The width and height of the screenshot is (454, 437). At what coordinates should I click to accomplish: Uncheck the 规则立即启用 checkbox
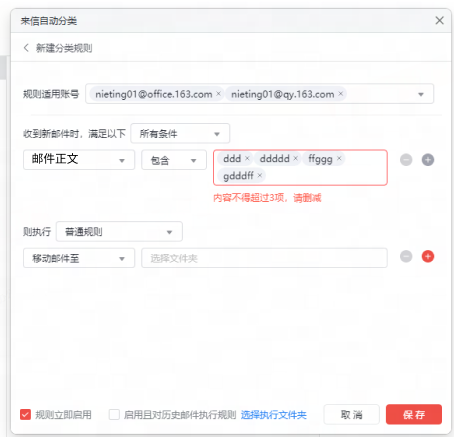[x=25, y=414]
